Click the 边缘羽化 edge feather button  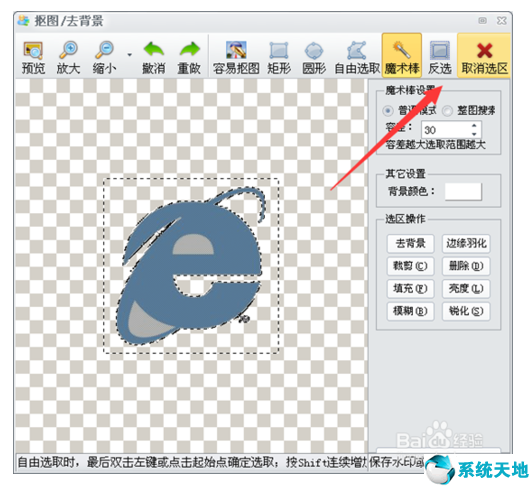click(466, 243)
